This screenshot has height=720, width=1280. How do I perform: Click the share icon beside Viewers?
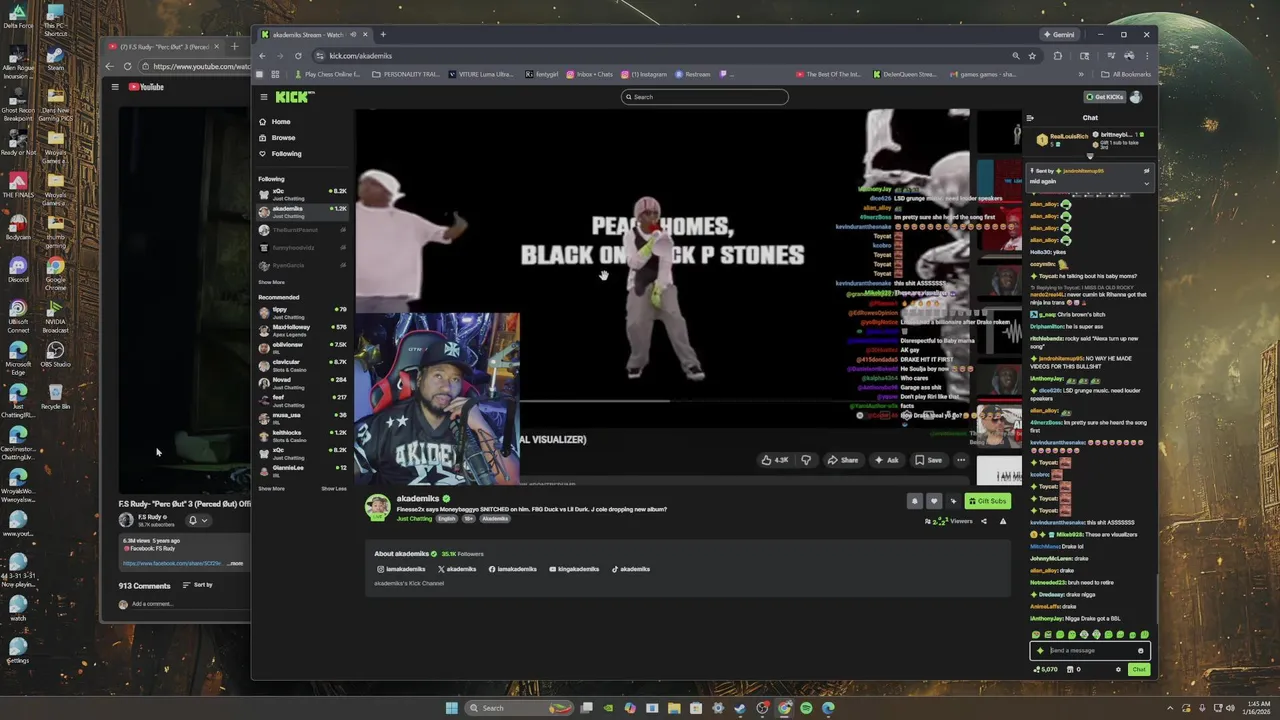pyautogui.click(x=983, y=521)
